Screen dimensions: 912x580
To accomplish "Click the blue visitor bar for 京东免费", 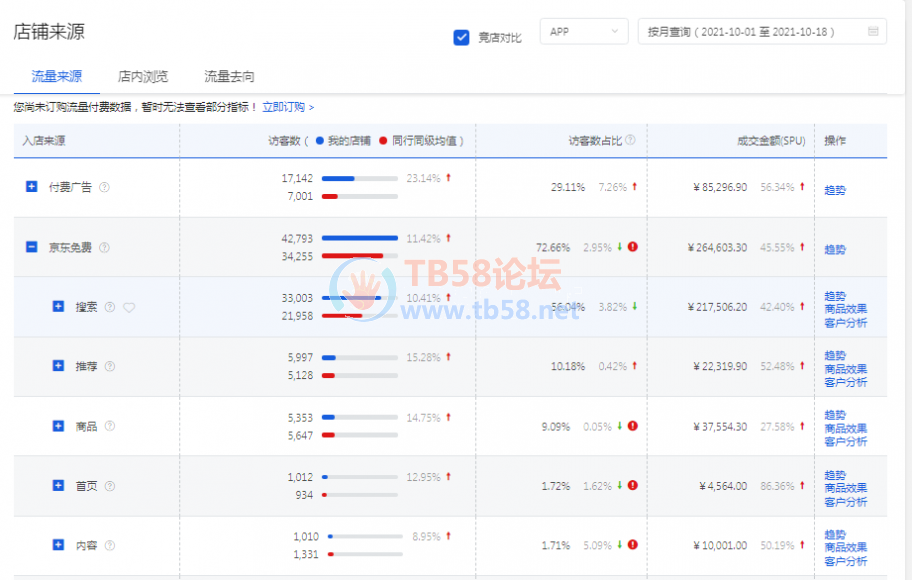I will click(x=359, y=238).
